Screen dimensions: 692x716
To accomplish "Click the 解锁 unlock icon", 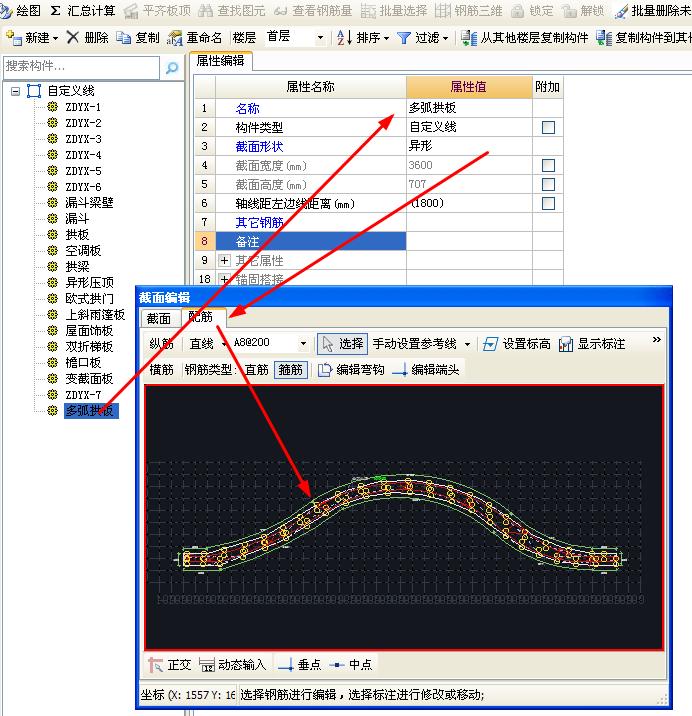I will (569, 11).
